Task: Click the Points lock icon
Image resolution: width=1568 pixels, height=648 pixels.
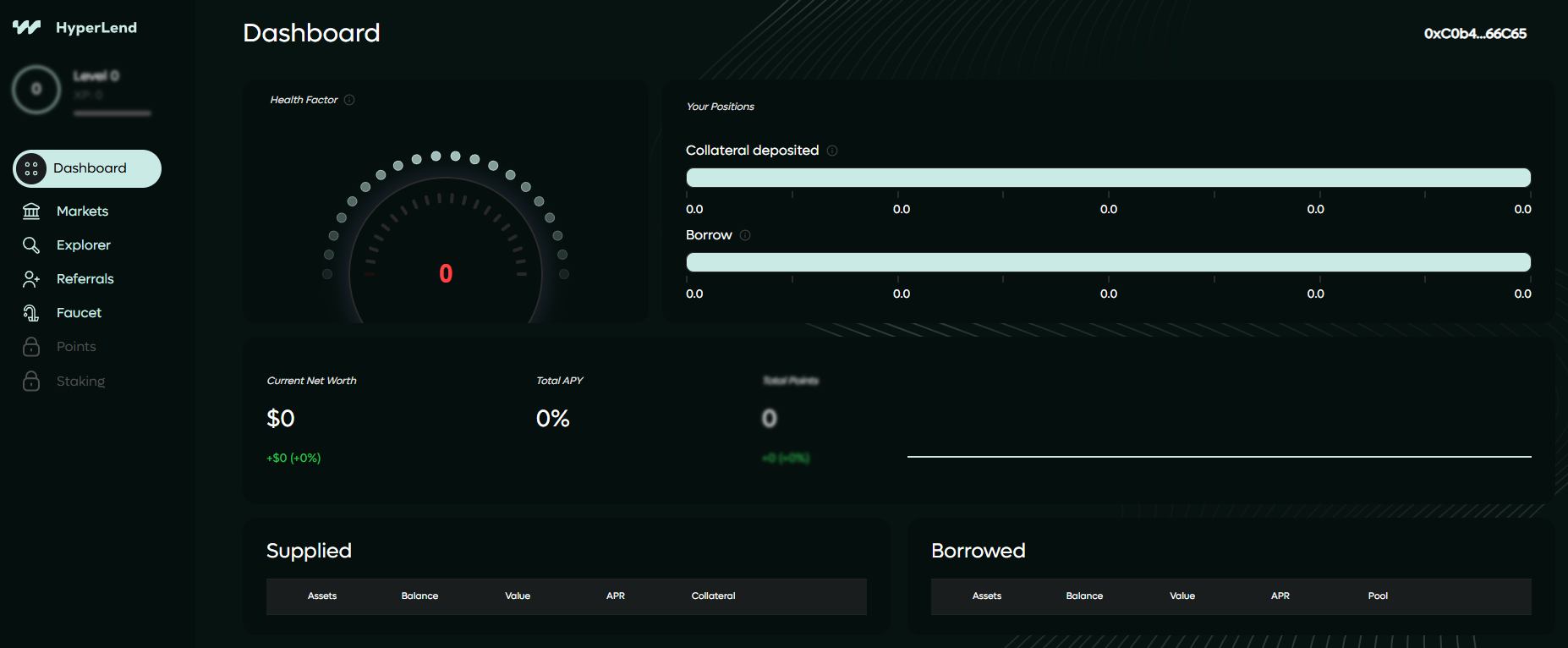Action: click(31, 347)
